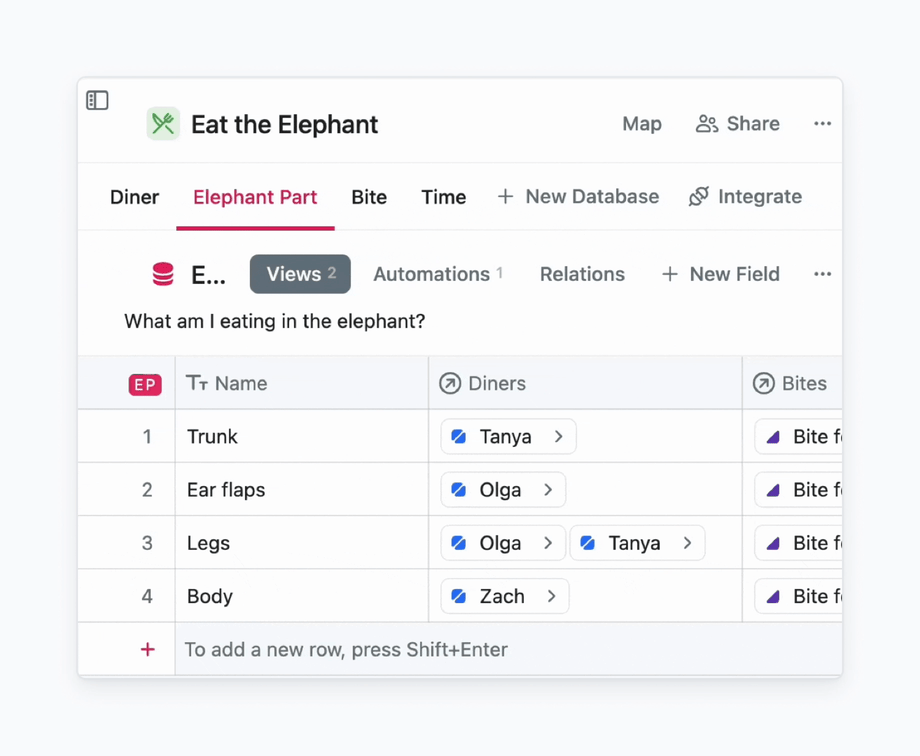Click the red database stack icon
The height and width of the screenshot is (756, 920).
pos(163,274)
